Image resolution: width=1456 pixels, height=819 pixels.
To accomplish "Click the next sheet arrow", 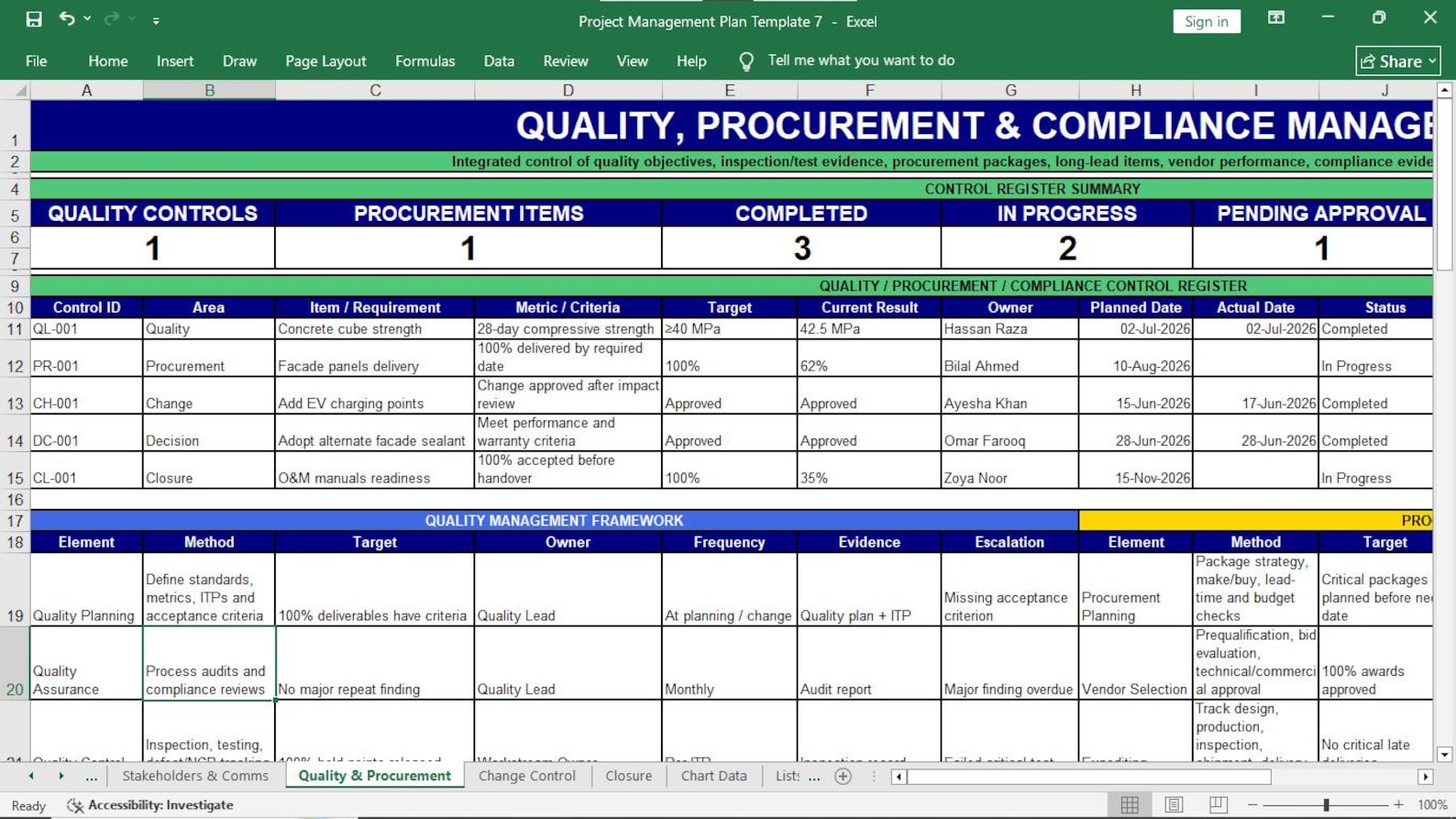I will (x=61, y=776).
